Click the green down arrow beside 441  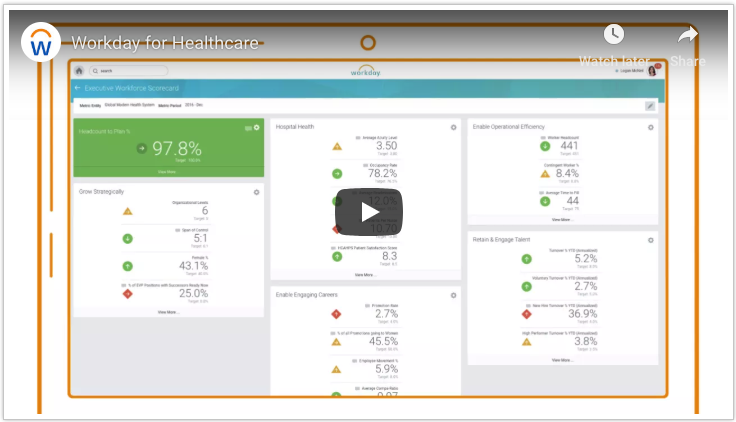[545, 146]
